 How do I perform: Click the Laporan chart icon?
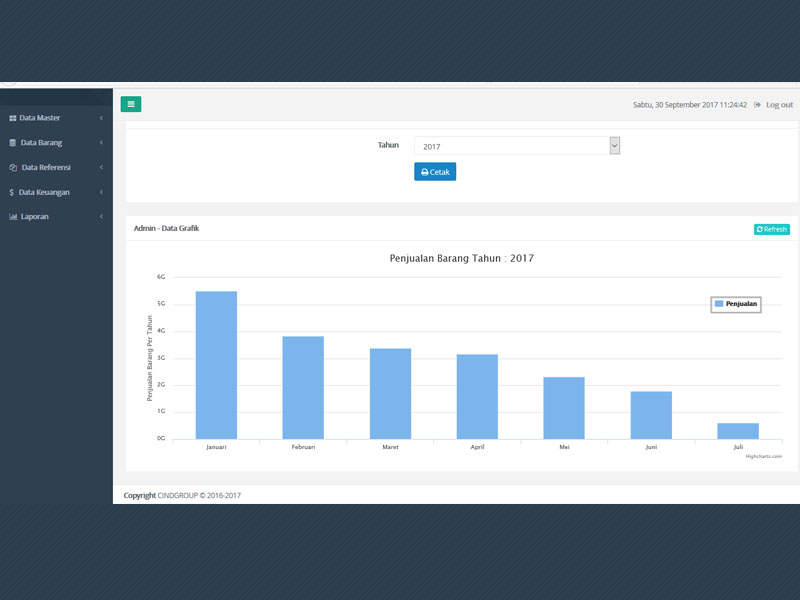coord(13,217)
